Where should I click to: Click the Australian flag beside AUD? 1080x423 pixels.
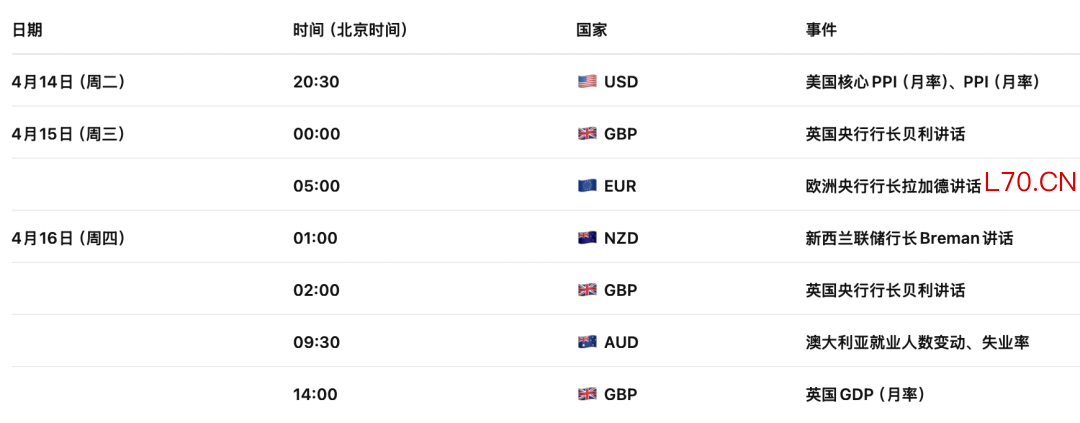click(587, 342)
